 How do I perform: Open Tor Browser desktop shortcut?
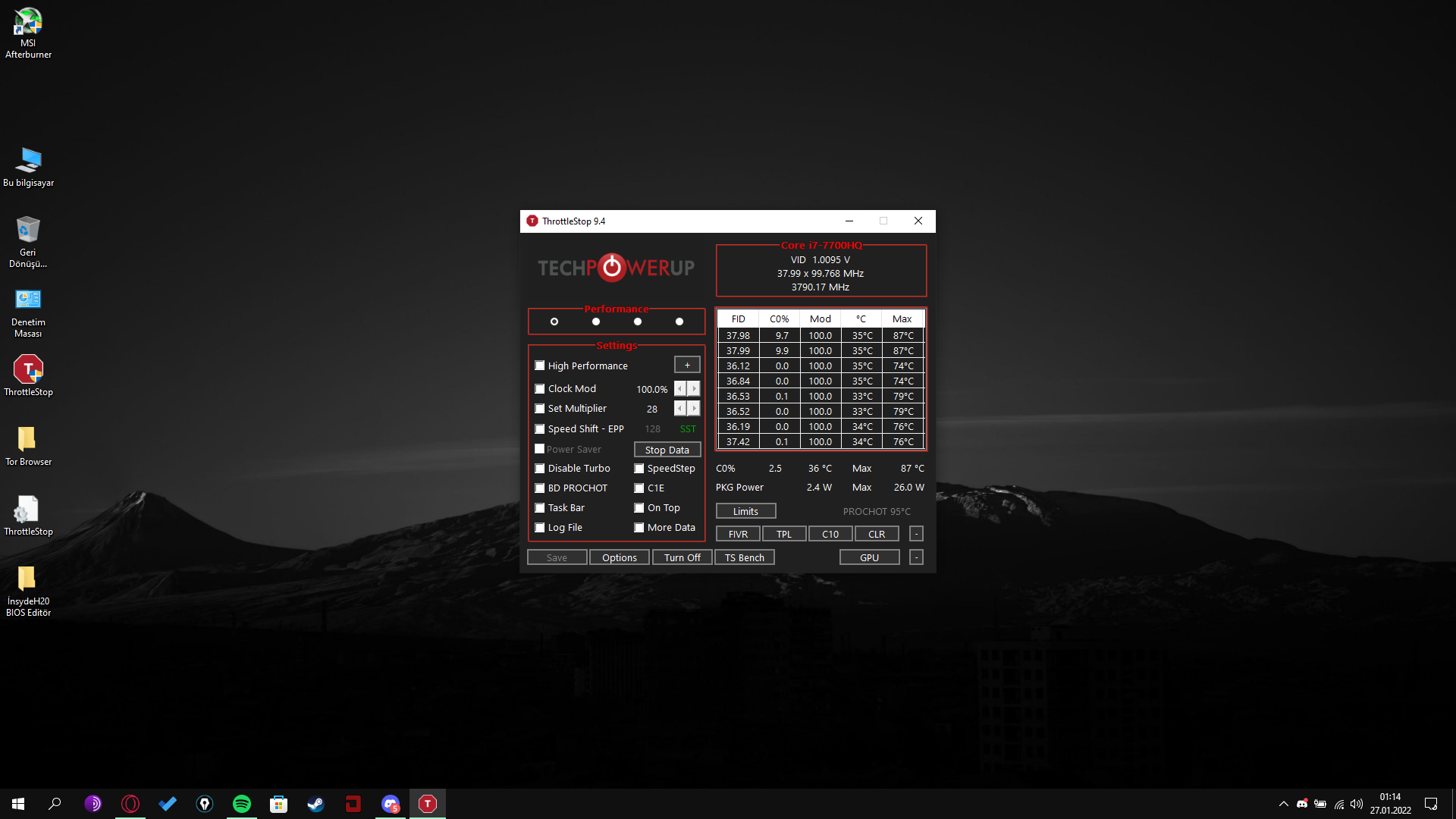28,445
